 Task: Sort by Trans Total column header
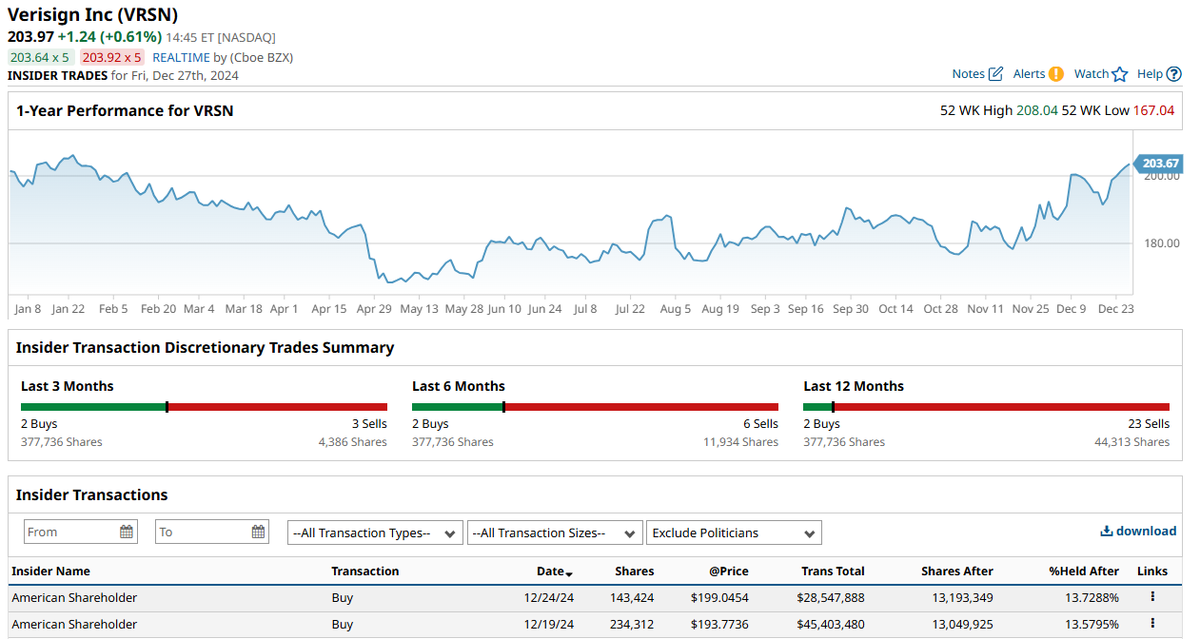[833, 571]
